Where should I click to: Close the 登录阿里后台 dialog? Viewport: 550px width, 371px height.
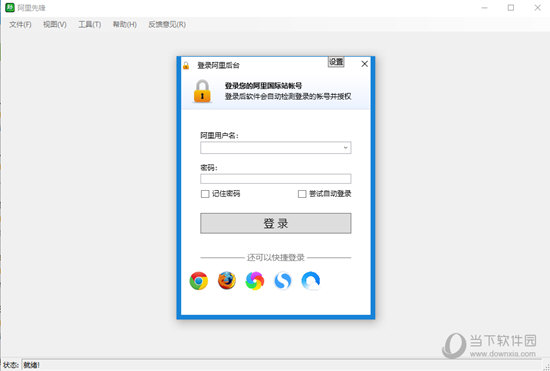pyautogui.click(x=364, y=64)
